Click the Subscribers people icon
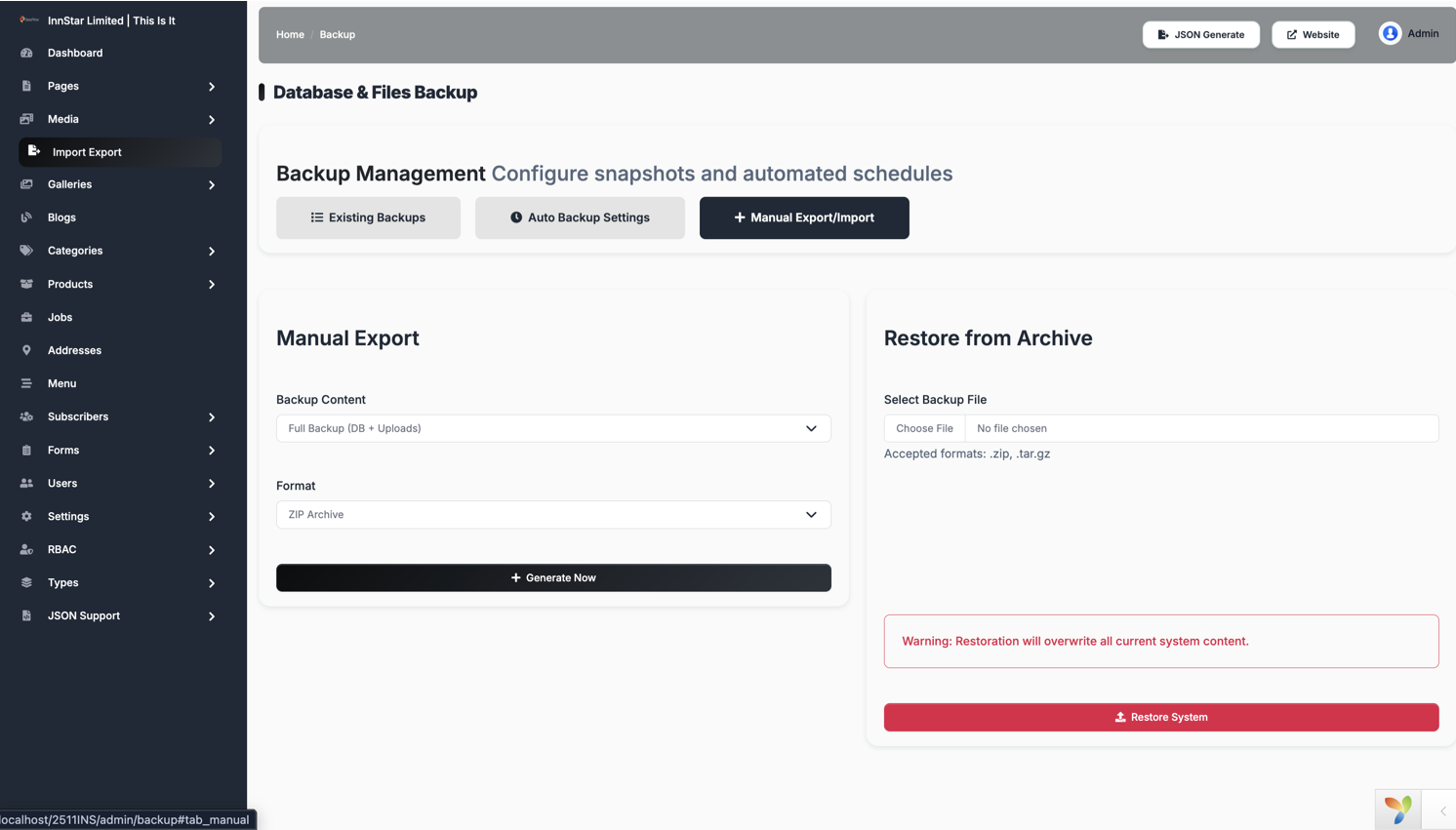Image resolution: width=1456 pixels, height=830 pixels. tap(26, 416)
